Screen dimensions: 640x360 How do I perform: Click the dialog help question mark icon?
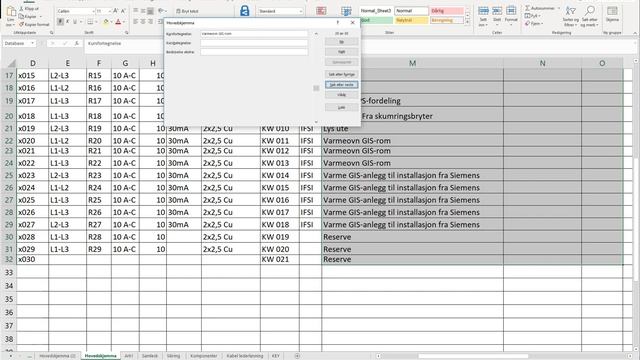[x=338, y=23]
